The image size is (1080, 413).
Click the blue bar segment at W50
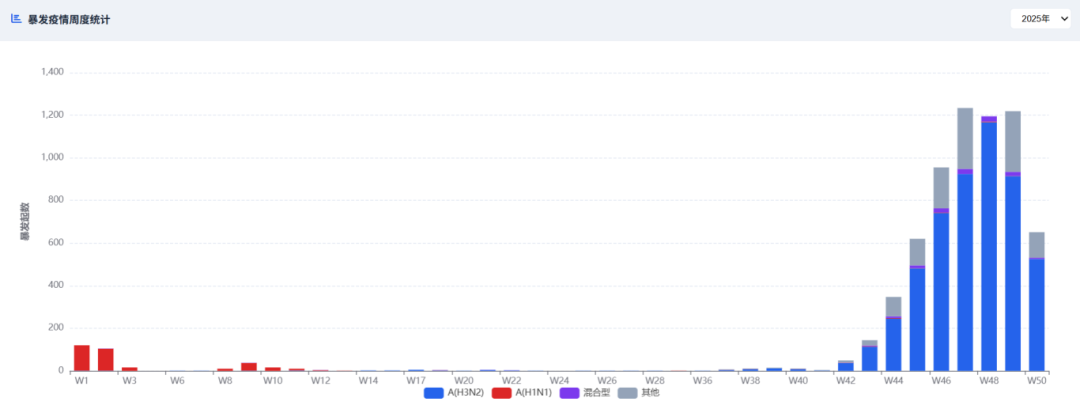tap(1037, 315)
